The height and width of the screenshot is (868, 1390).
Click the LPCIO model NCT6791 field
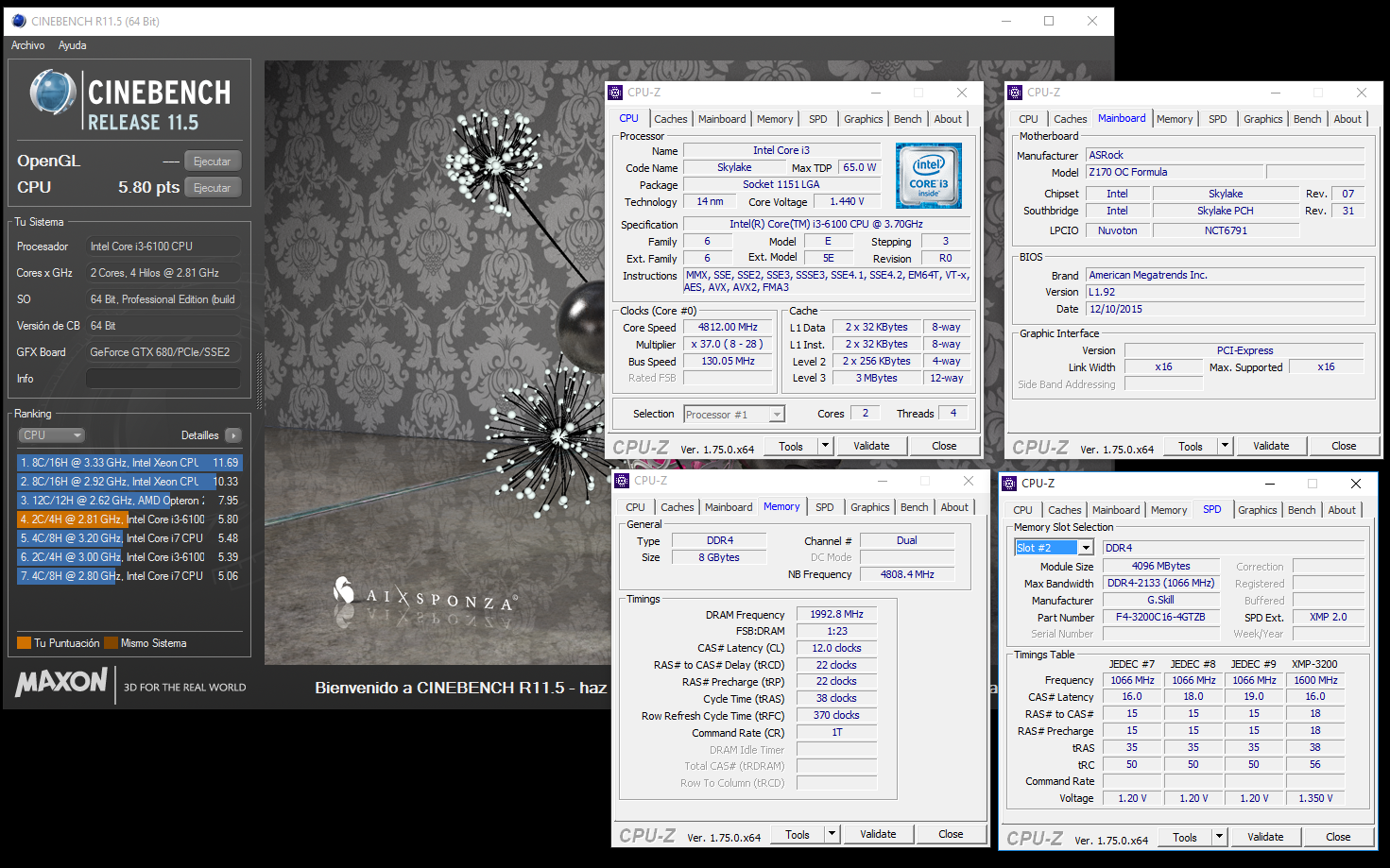point(1226,230)
